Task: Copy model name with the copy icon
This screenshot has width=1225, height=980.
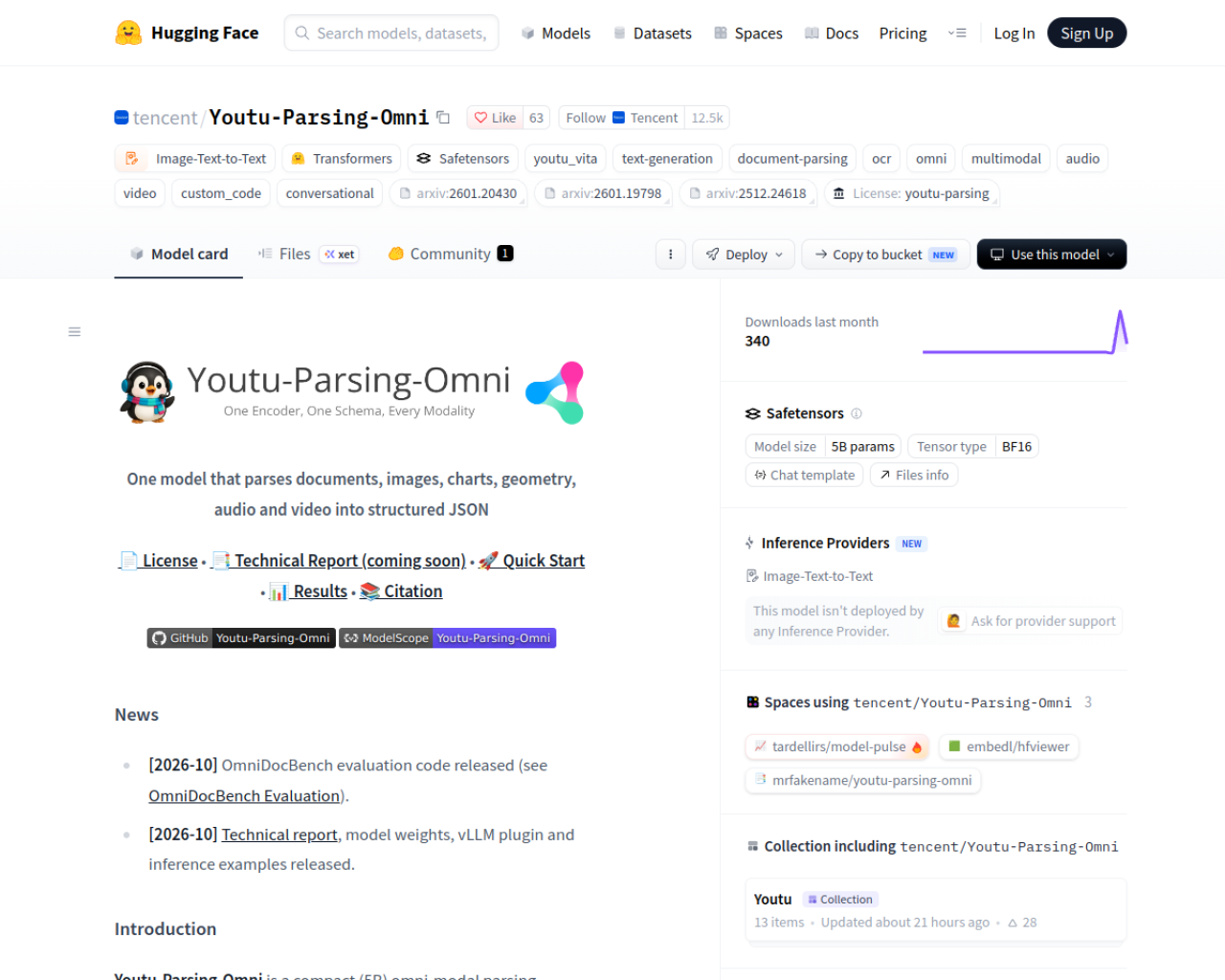Action: [443, 117]
